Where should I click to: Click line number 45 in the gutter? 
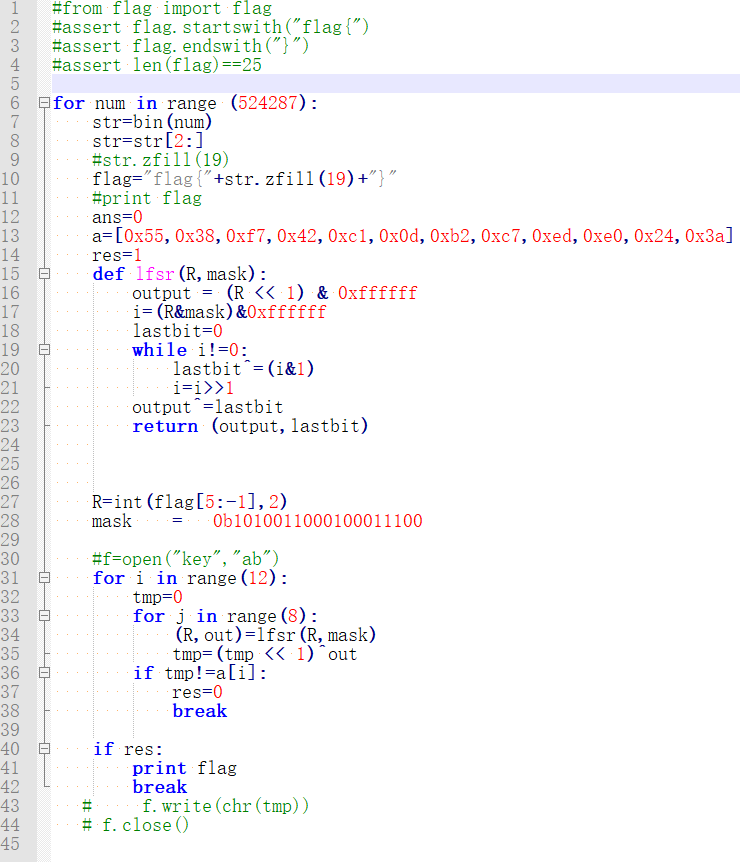[10, 844]
